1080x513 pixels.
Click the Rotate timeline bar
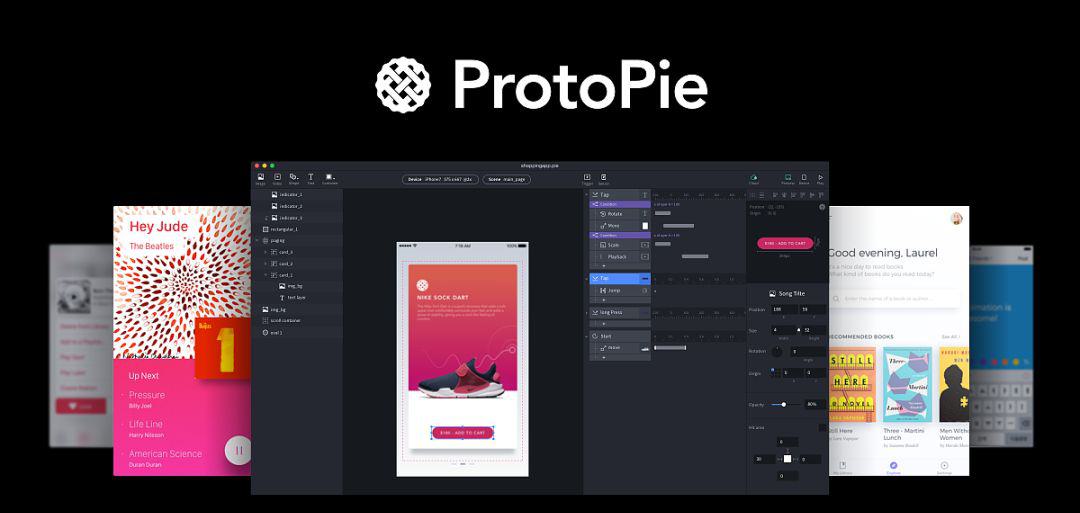pos(663,213)
